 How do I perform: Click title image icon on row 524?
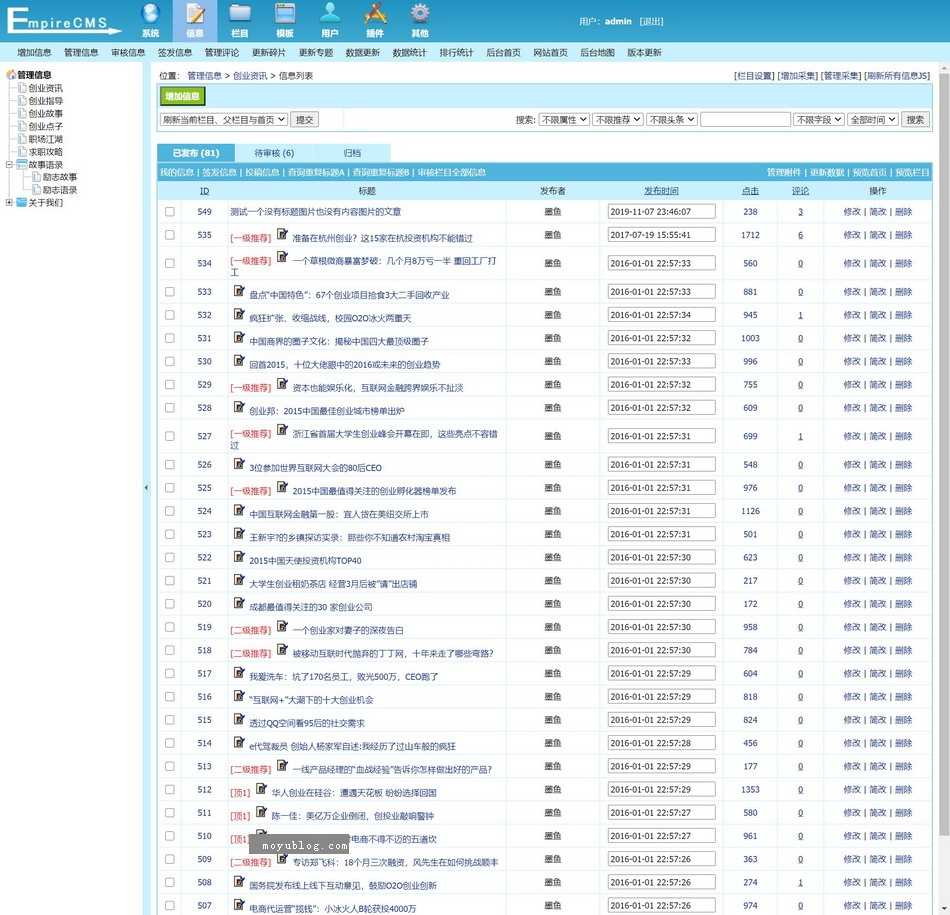(x=239, y=510)
